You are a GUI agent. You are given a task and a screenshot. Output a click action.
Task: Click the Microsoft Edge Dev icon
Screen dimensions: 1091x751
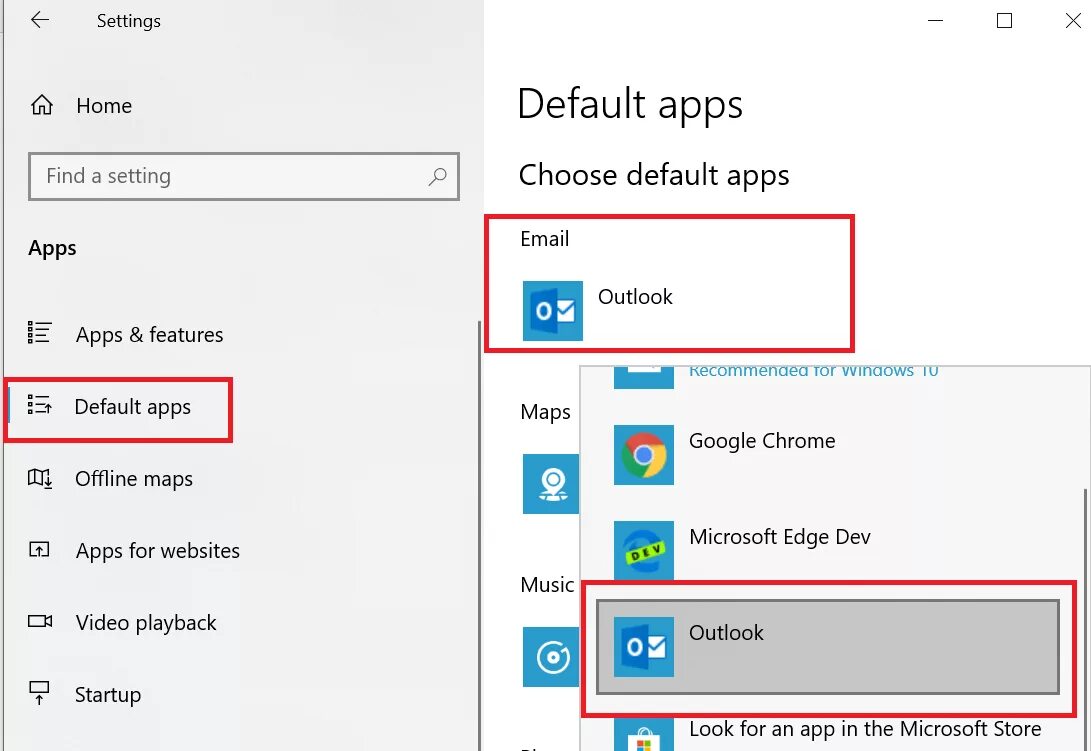(x=644, y=550)
